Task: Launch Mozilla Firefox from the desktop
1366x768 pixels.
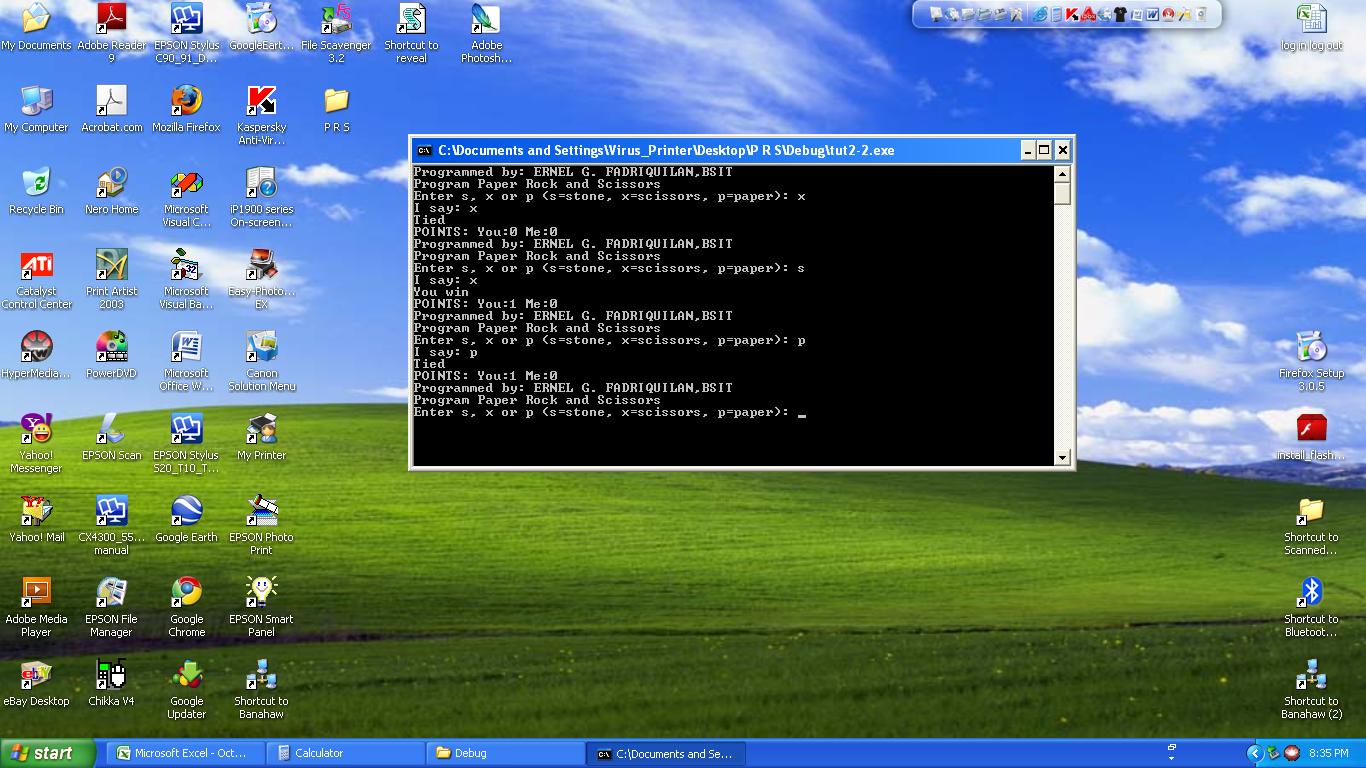Action: [x=186, y=109]
